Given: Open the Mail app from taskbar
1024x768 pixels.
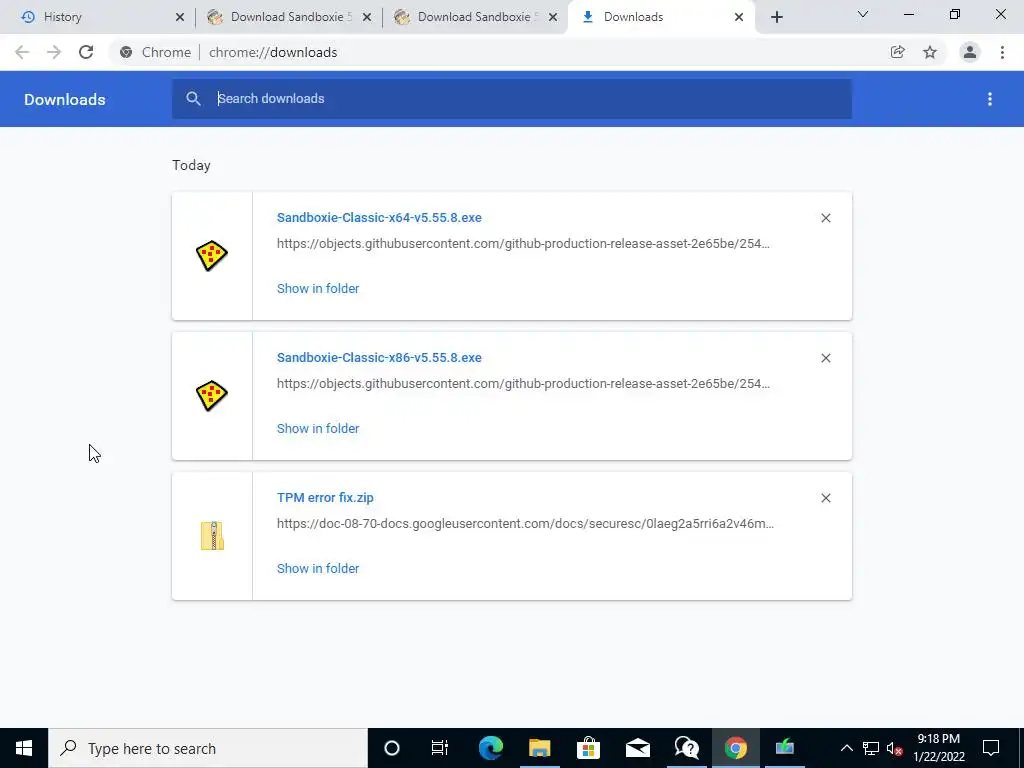Looking at the screenshot, I should pos(637,748).
